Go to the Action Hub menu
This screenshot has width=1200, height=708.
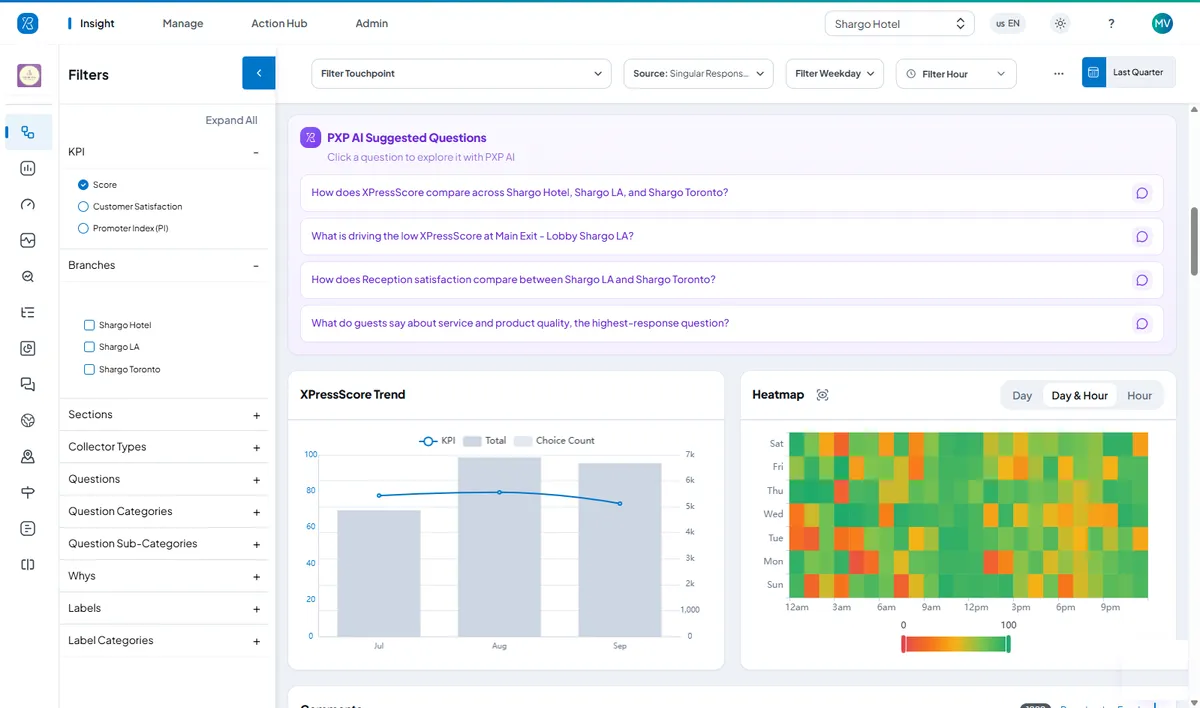click(279, 24)
